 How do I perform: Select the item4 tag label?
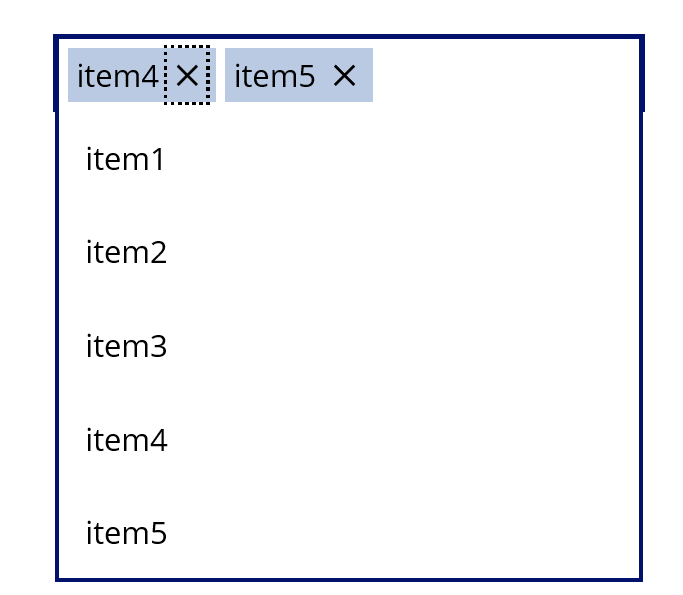click(117, 76)
